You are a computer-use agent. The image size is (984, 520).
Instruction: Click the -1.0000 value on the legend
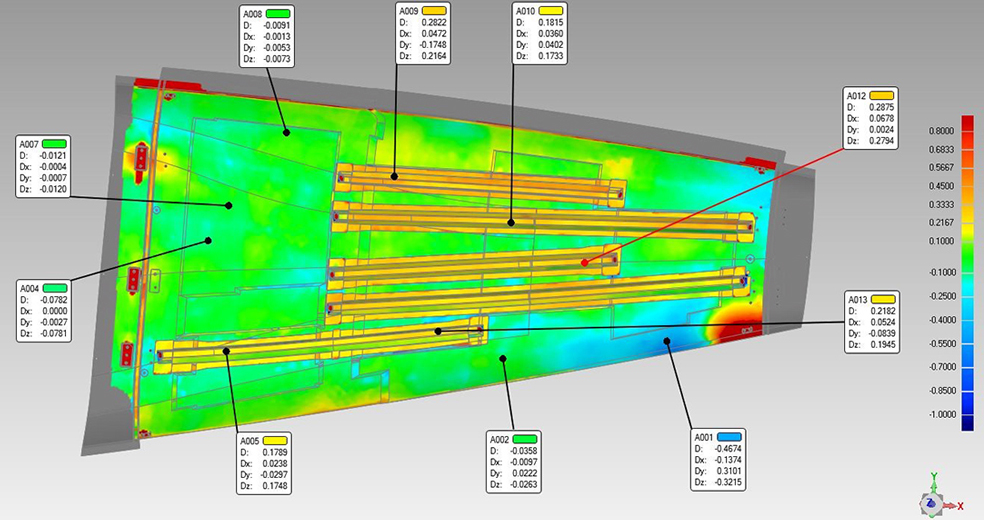pos(939,414)
